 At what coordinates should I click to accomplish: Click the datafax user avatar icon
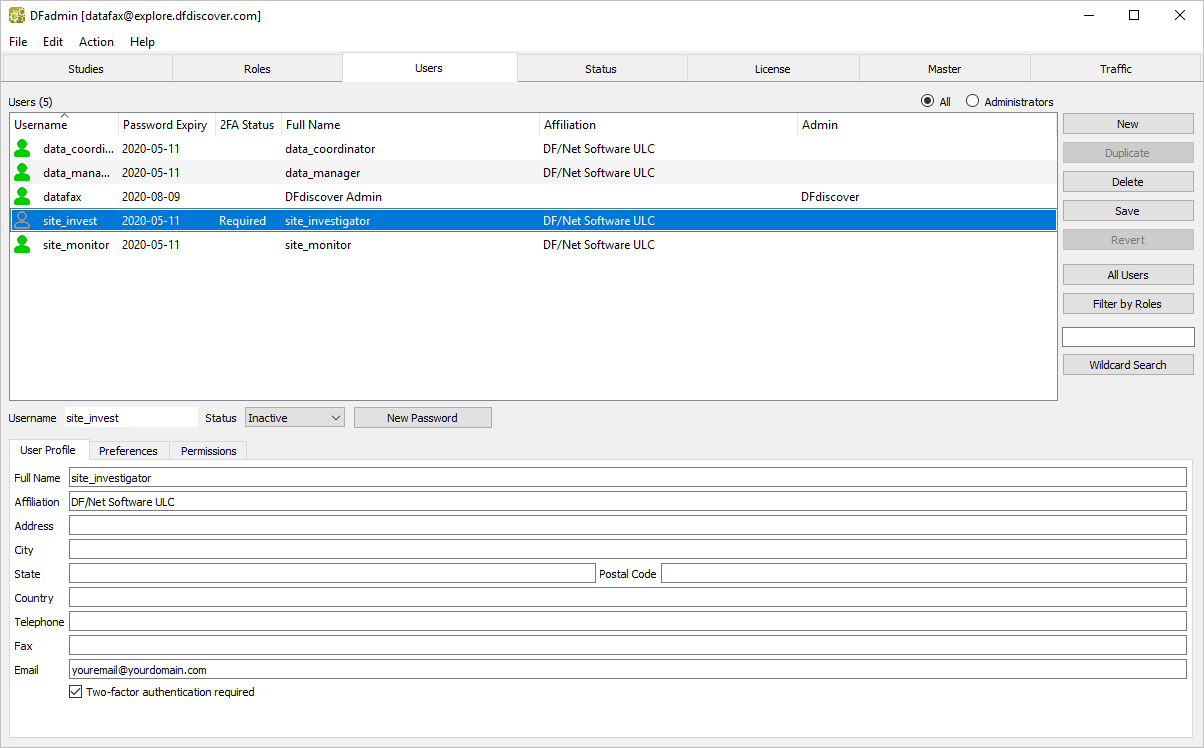point(22,197)
